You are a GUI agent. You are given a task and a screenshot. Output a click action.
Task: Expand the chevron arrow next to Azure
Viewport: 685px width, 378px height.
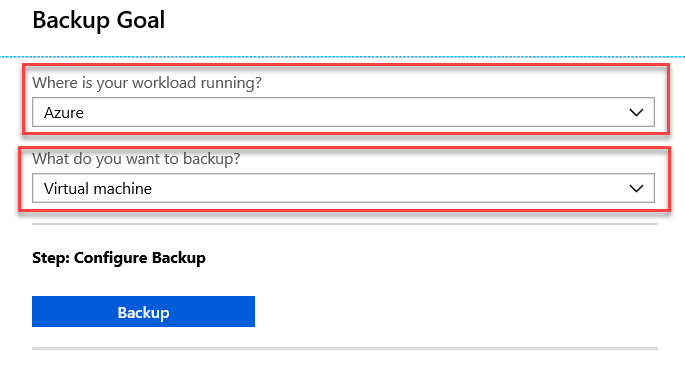pos(636,113)
